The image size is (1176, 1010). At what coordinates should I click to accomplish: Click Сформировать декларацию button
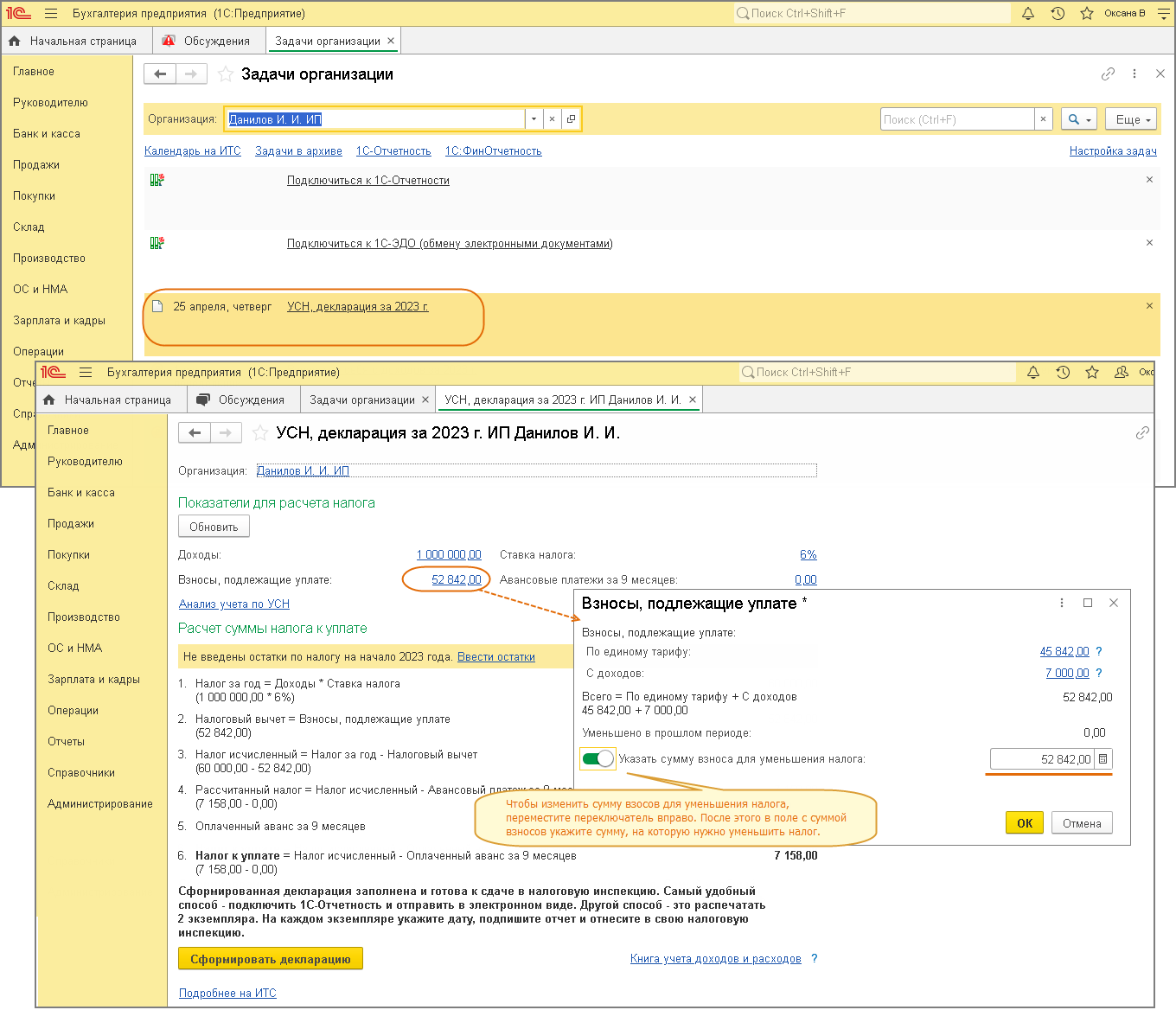pyautogui.click(x=271, y=959)
